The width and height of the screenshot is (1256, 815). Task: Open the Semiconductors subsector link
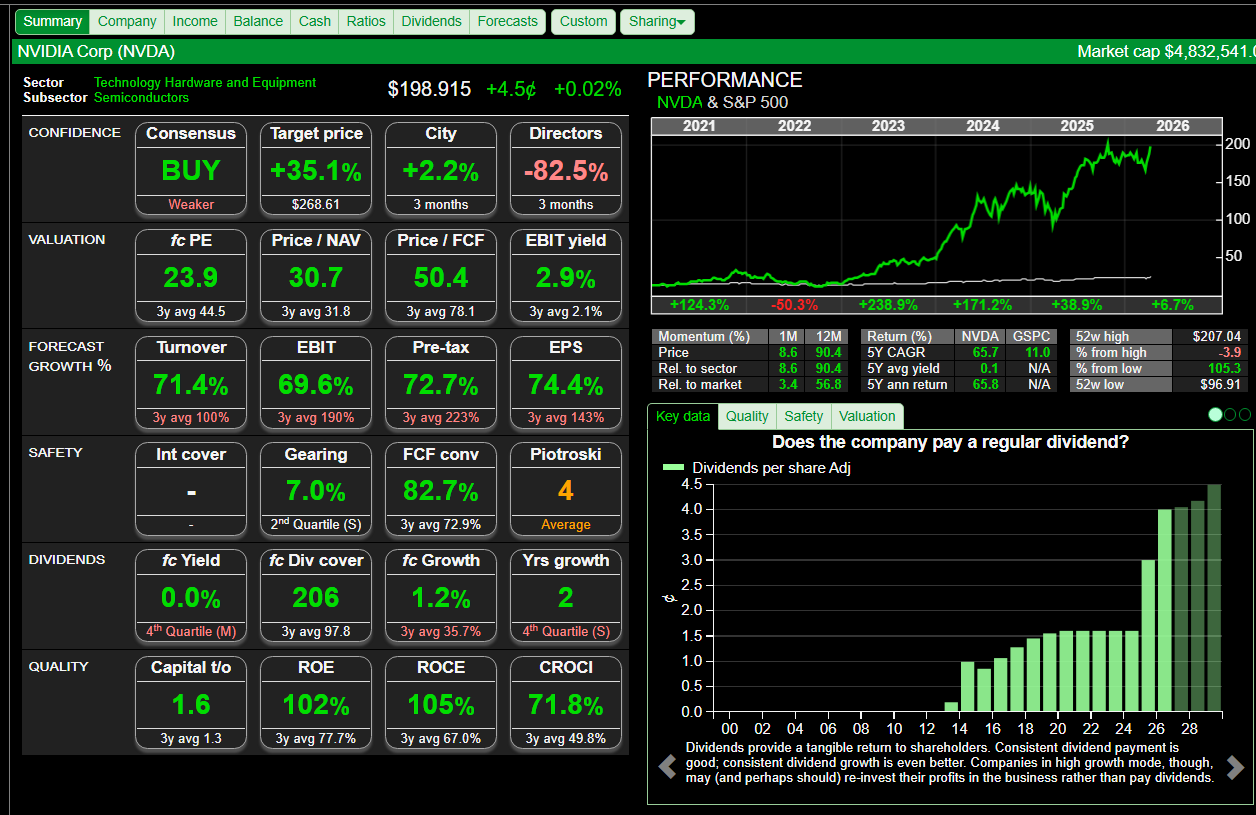pyautogui.click(x=141, y=98)
